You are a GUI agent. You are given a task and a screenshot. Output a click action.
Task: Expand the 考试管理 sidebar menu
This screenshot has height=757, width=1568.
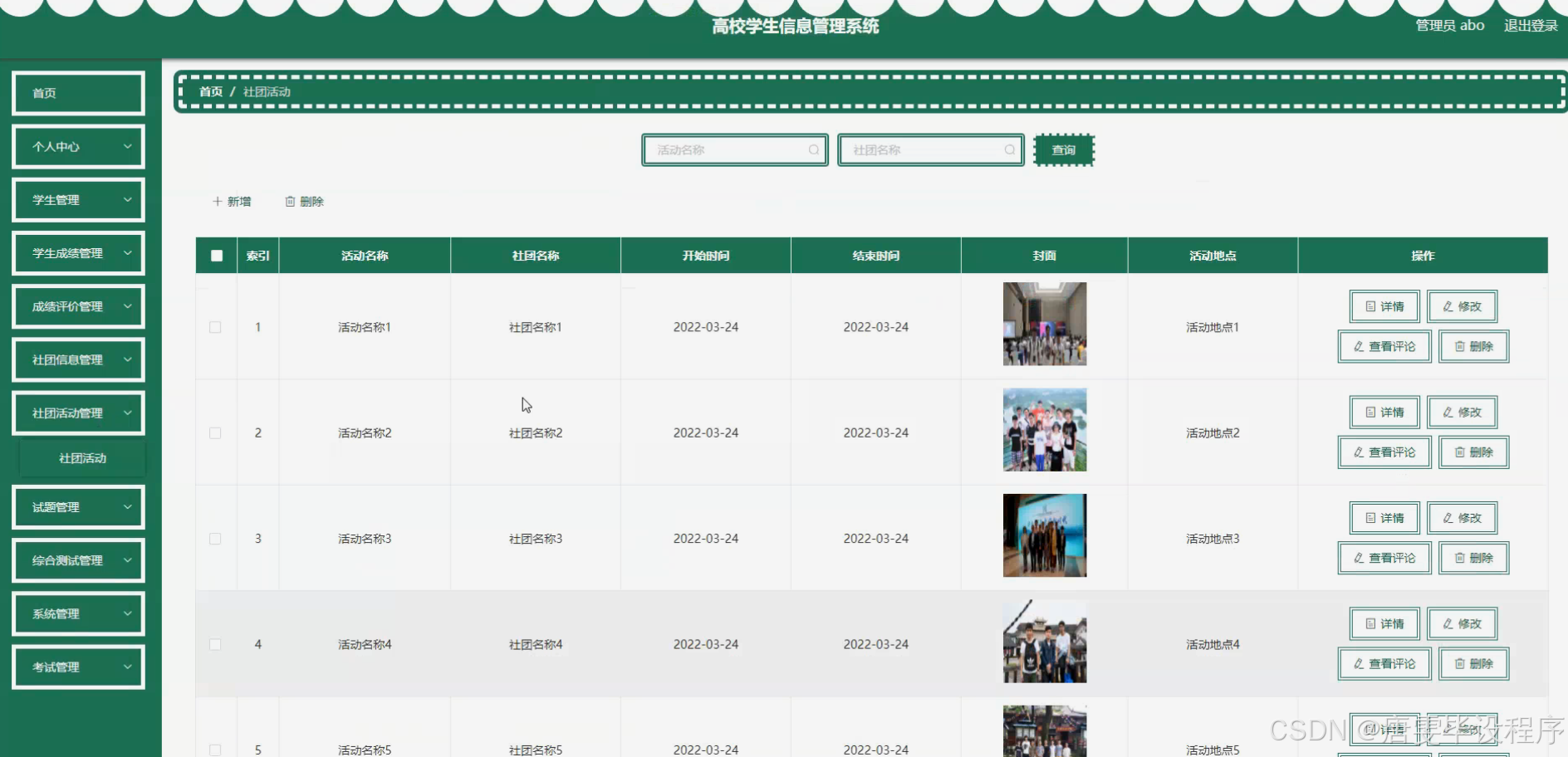pos(78,667)
